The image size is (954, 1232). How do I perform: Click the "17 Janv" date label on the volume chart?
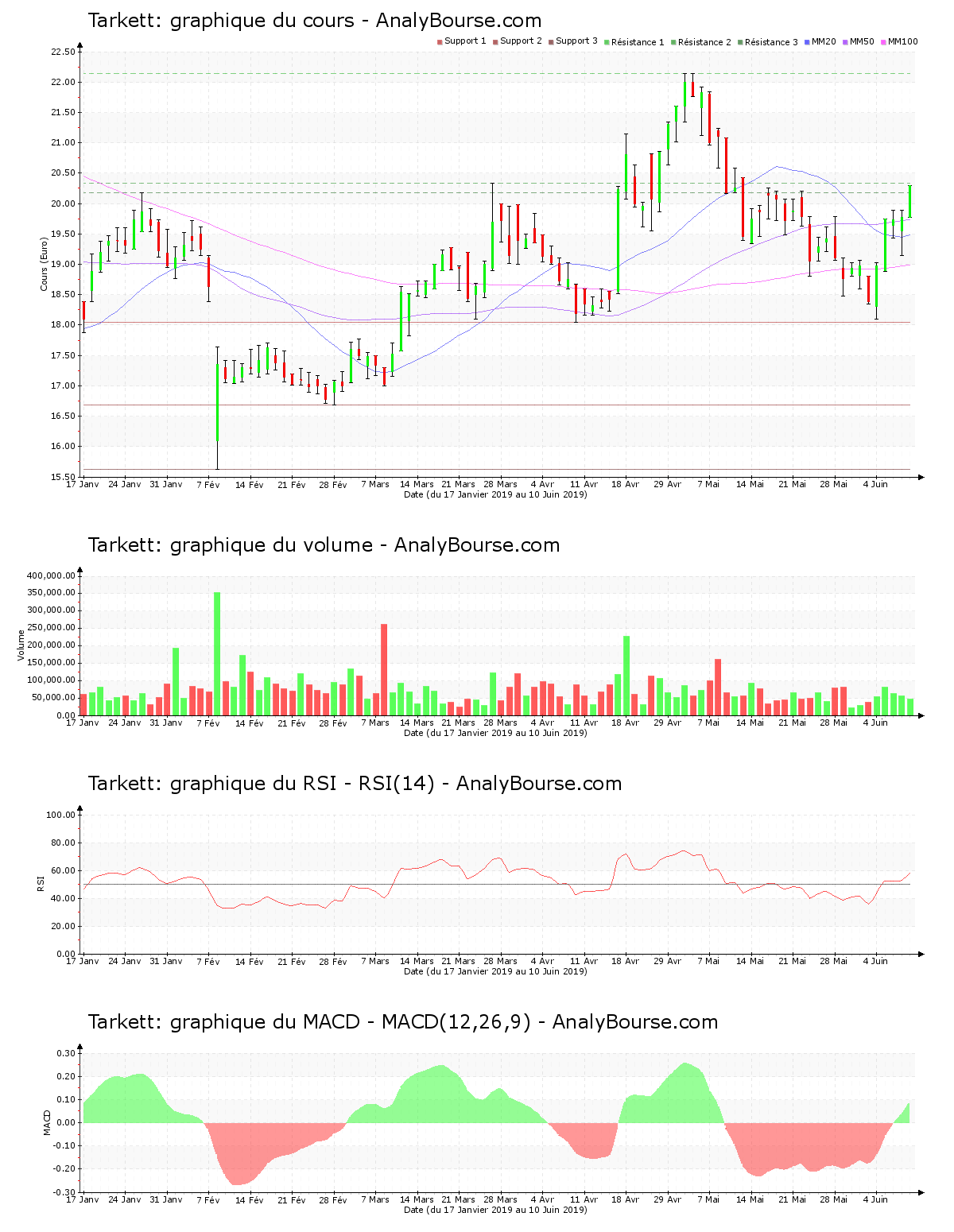pos(83,723)
